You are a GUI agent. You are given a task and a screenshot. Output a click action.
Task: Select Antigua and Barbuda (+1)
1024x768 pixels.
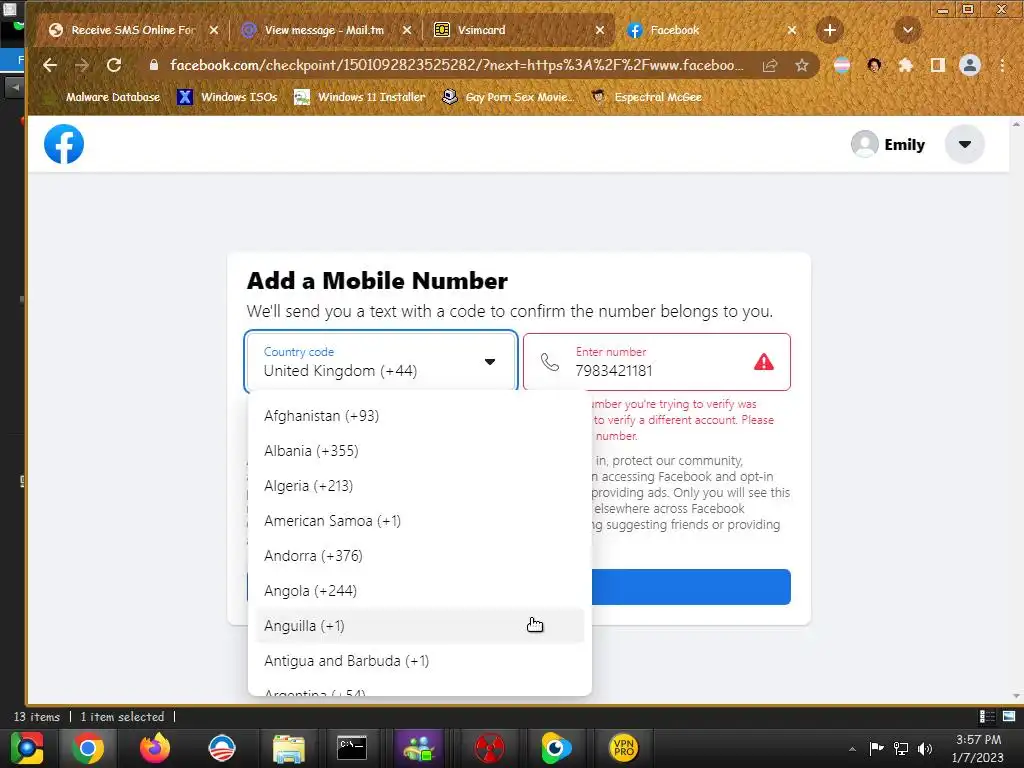tap(419, 661)
